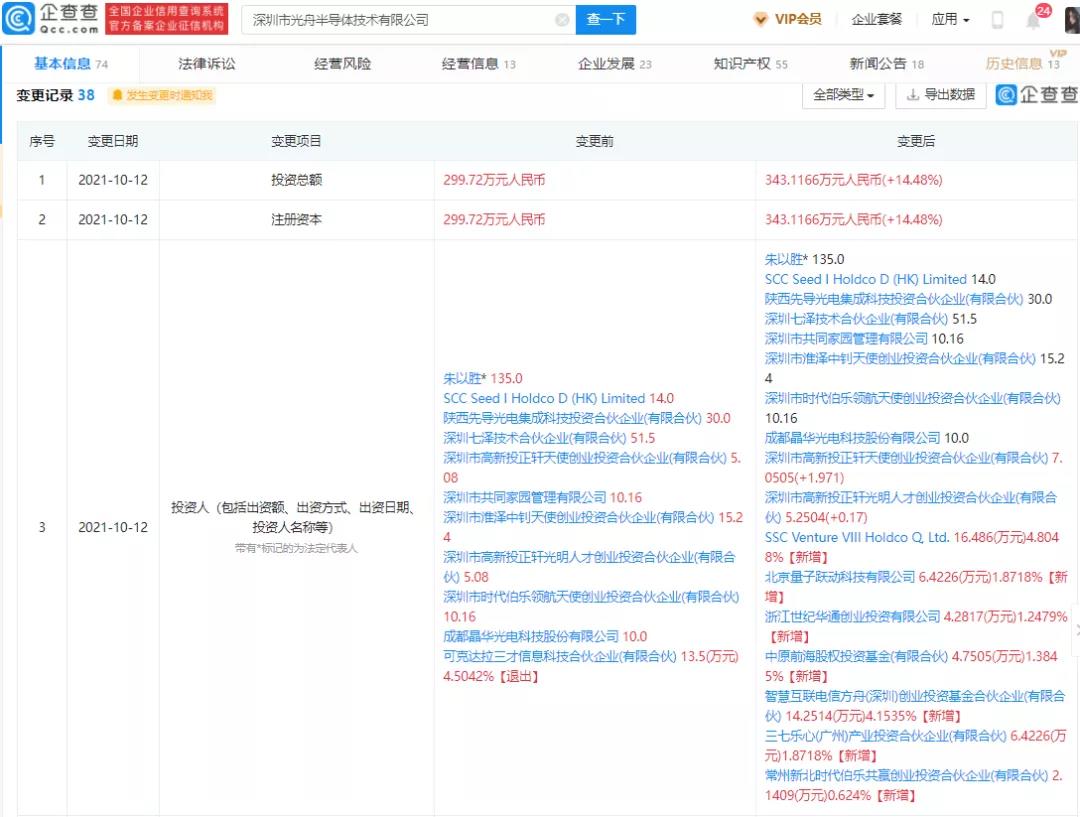Open 深圳七泽技术合伙企业 in 变更前 column
The height and width of the screenshot is (817, 1080).
tap(534, 438)
